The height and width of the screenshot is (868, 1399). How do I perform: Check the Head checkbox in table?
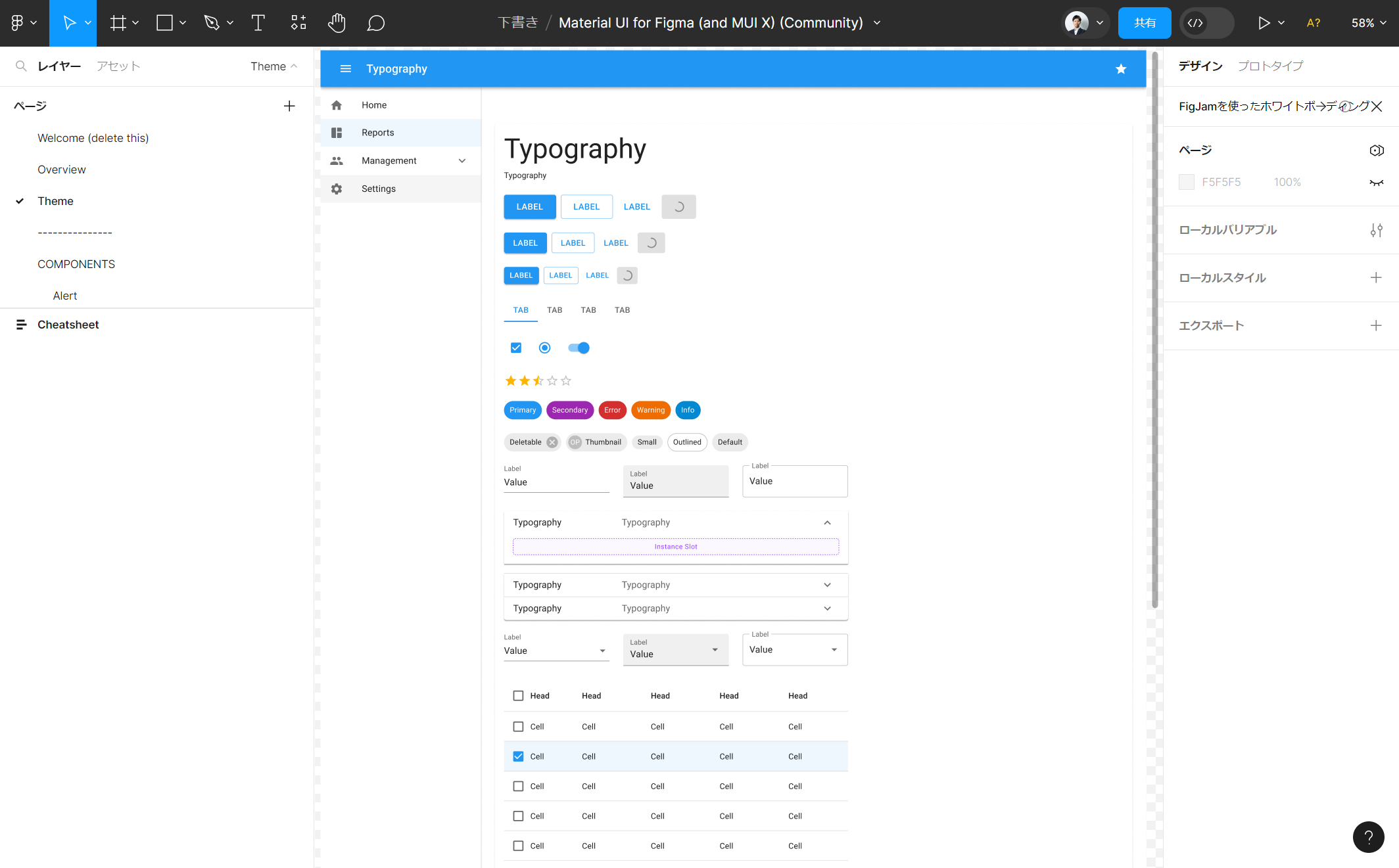coord(518,696)
